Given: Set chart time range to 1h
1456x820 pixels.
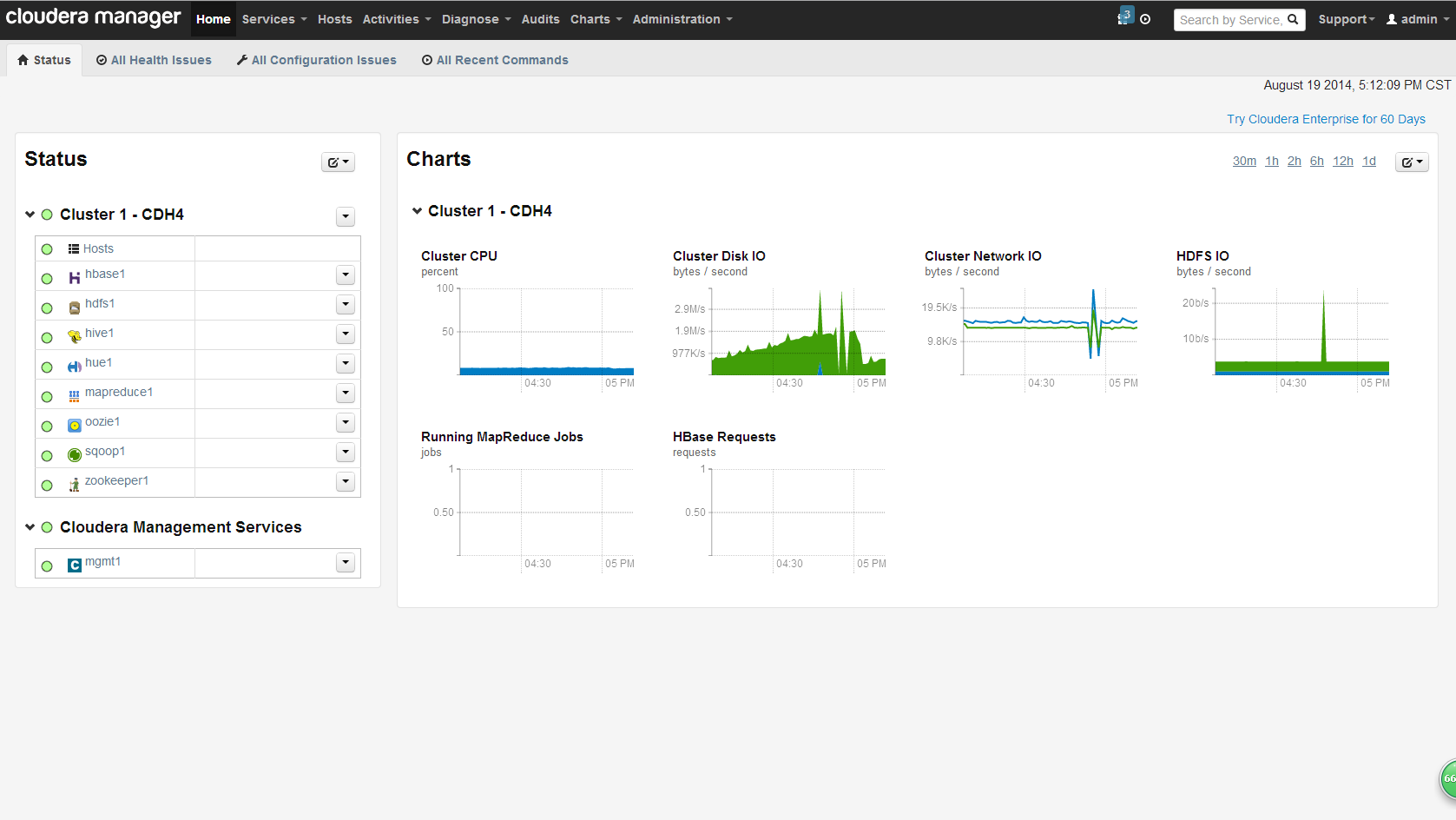Looking at the screenshot, I should [x=1272, y=161].
